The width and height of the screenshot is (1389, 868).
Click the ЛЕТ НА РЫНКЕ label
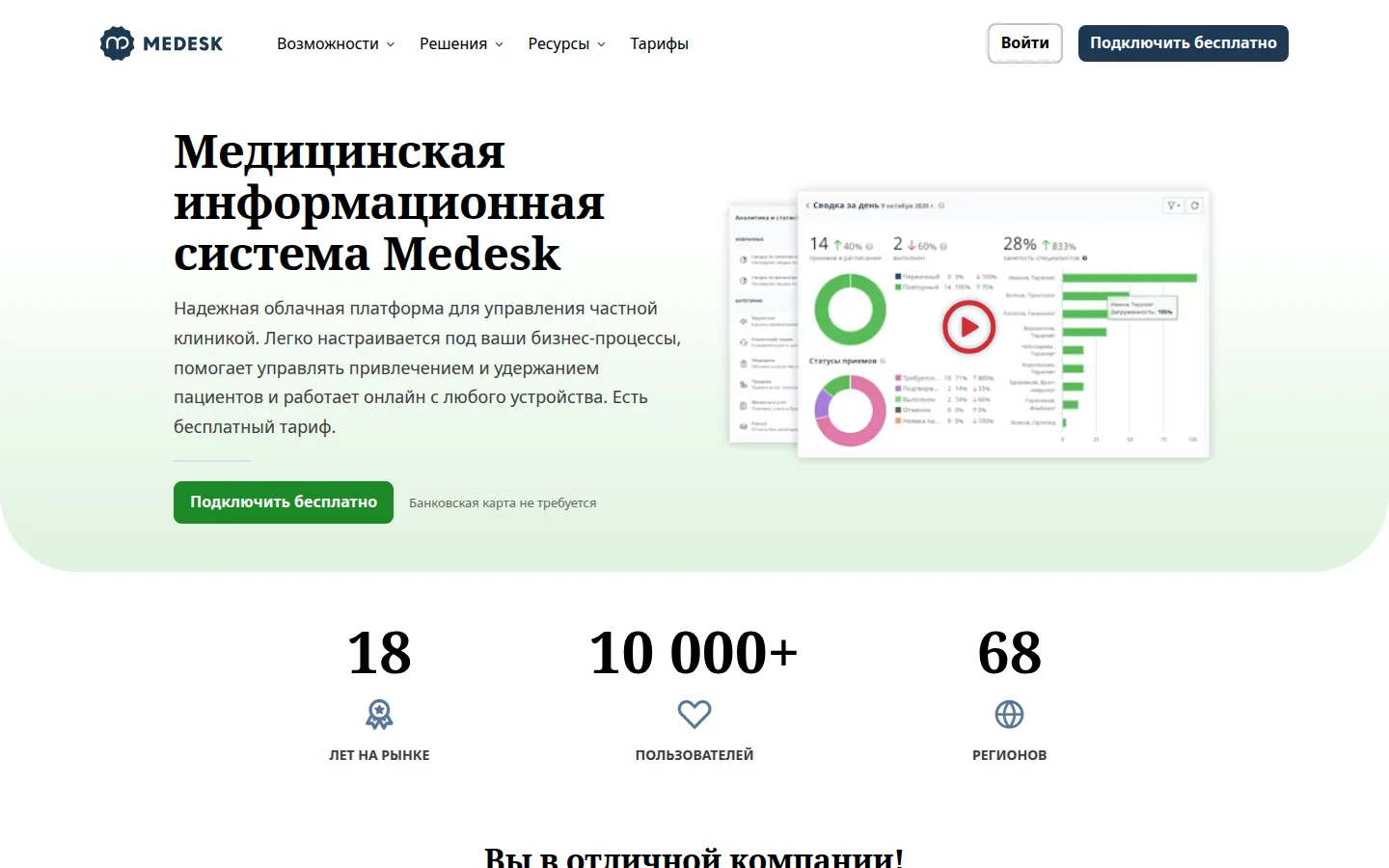click(379, 755)
